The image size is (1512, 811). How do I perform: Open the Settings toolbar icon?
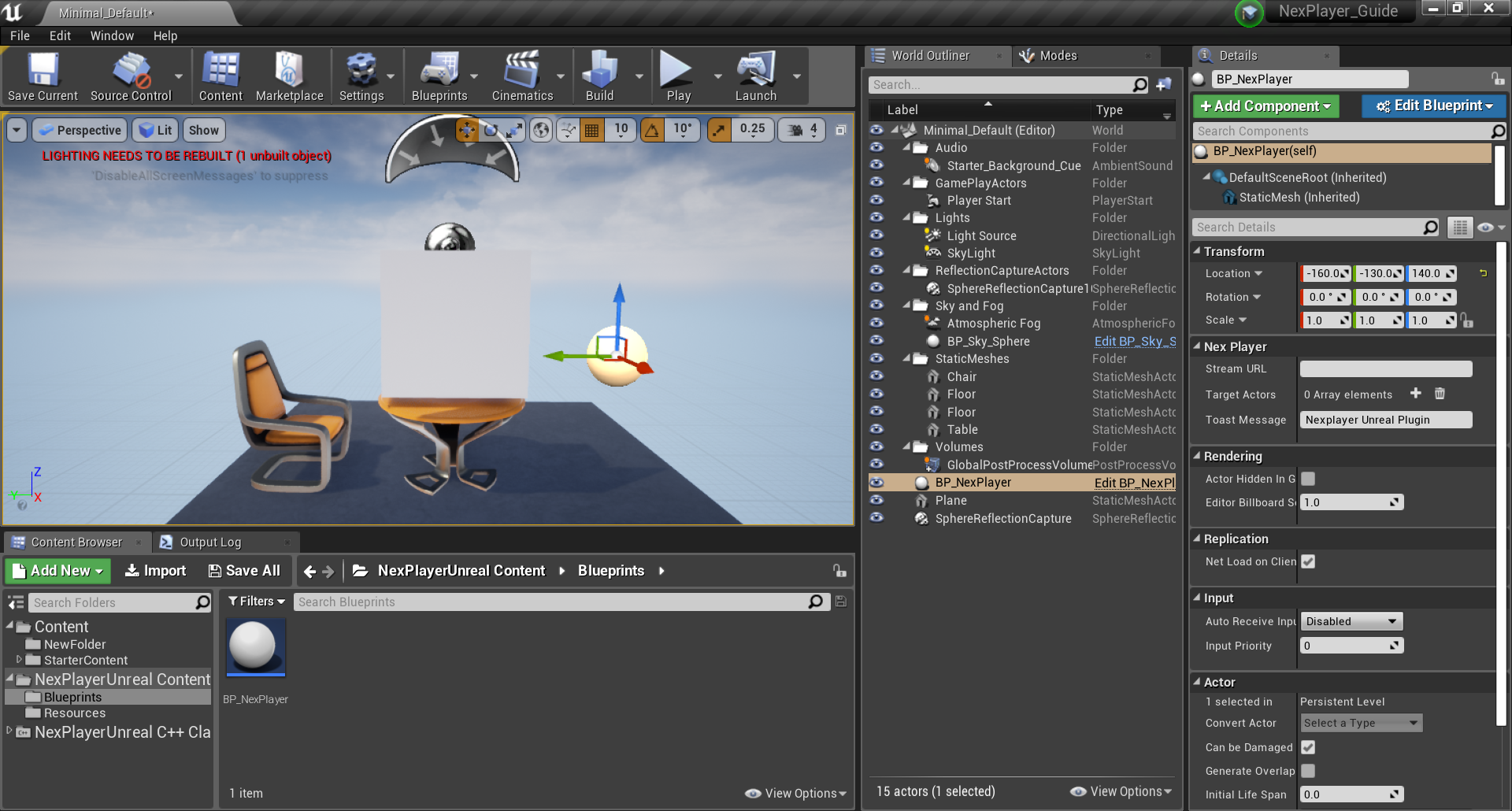(361, 76)
